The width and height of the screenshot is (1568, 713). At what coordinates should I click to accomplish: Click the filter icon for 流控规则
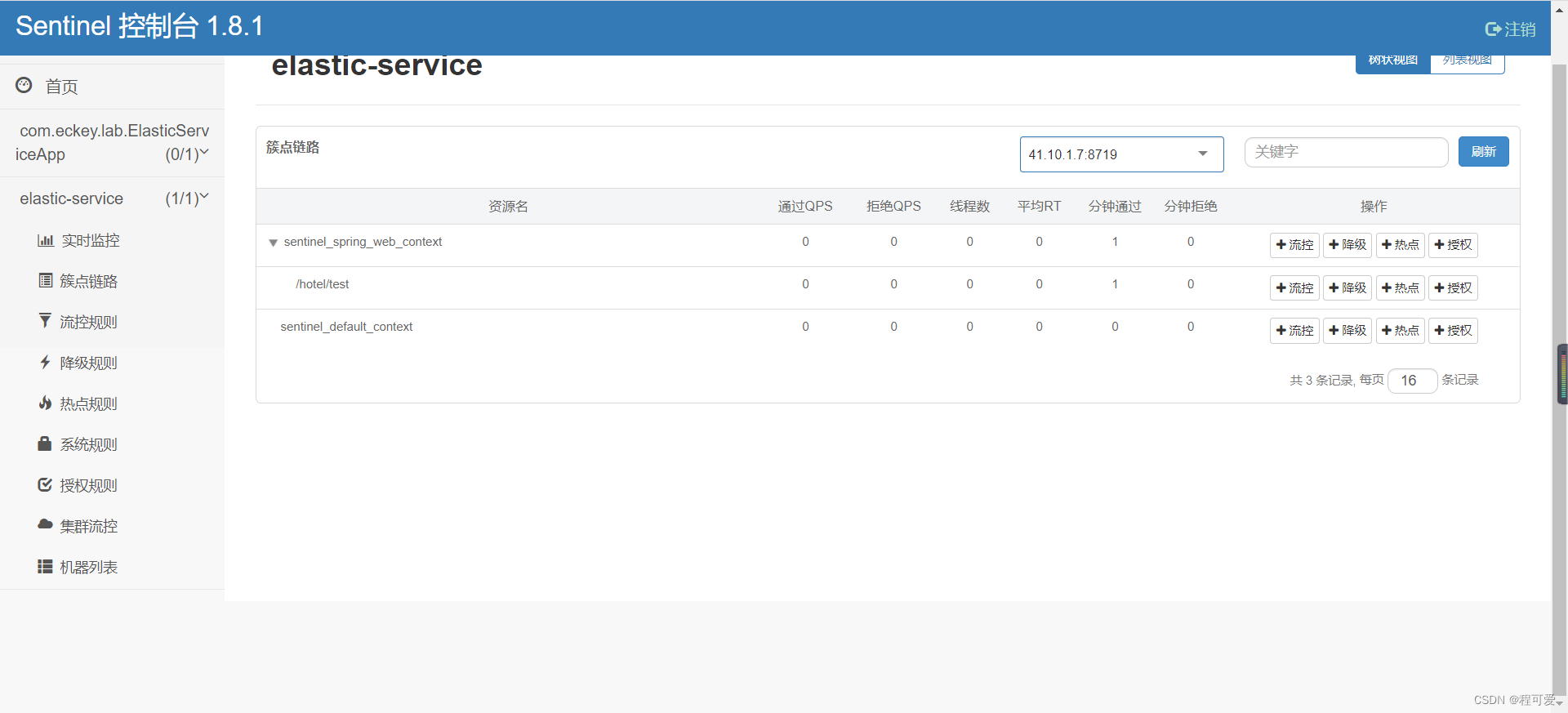(45, 321)
